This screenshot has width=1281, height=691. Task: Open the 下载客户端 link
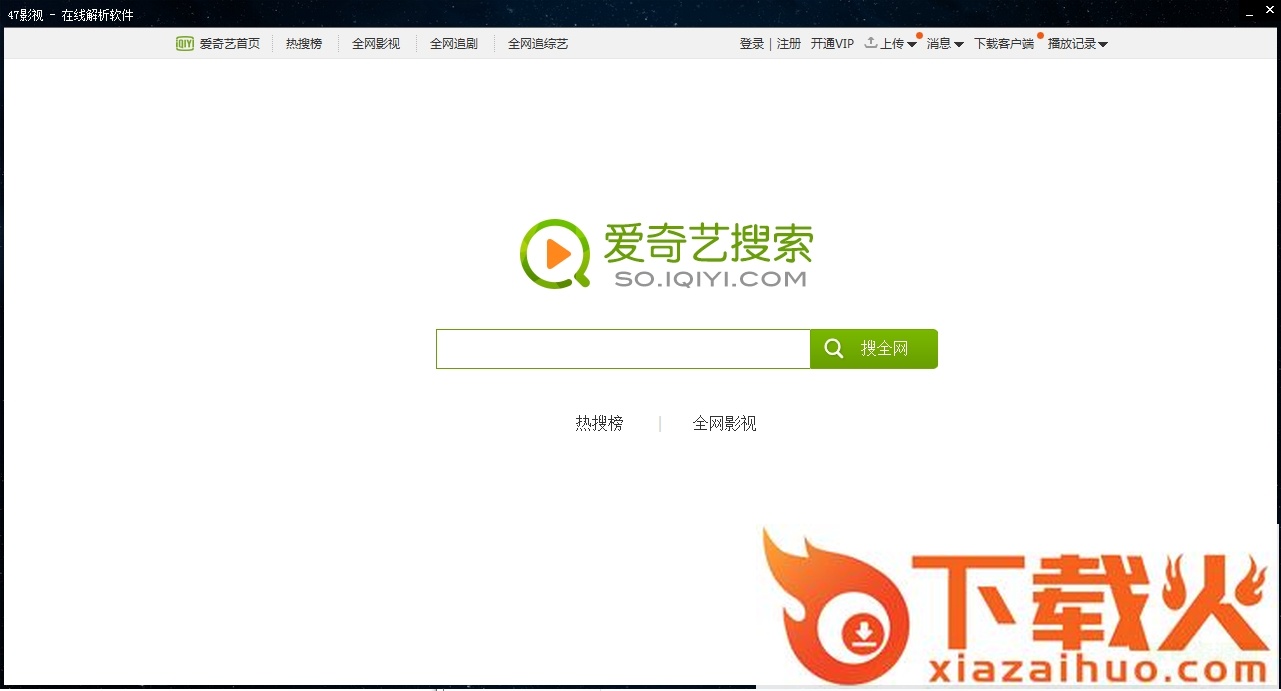point(1004,44)
